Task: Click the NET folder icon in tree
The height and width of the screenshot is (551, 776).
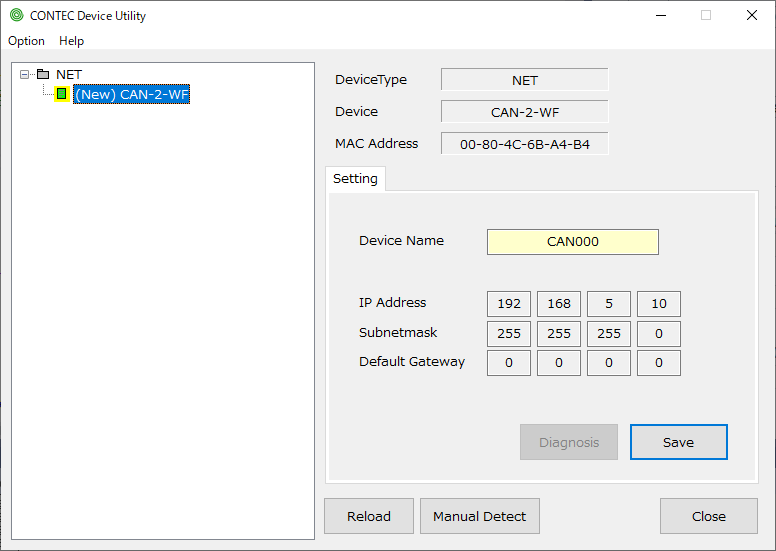Action: 42,74
